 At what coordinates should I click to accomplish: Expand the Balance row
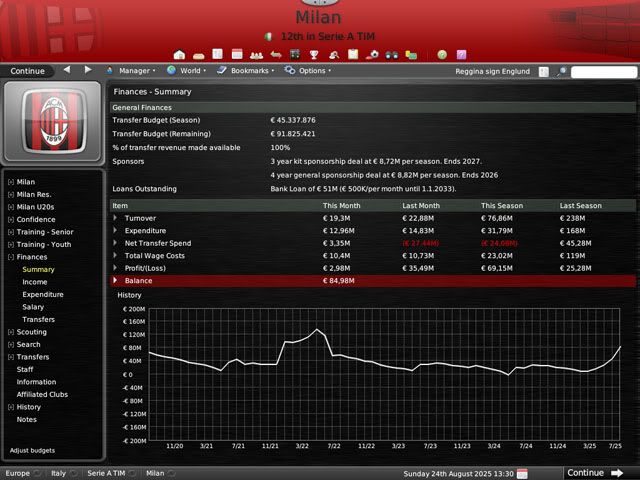115,280
